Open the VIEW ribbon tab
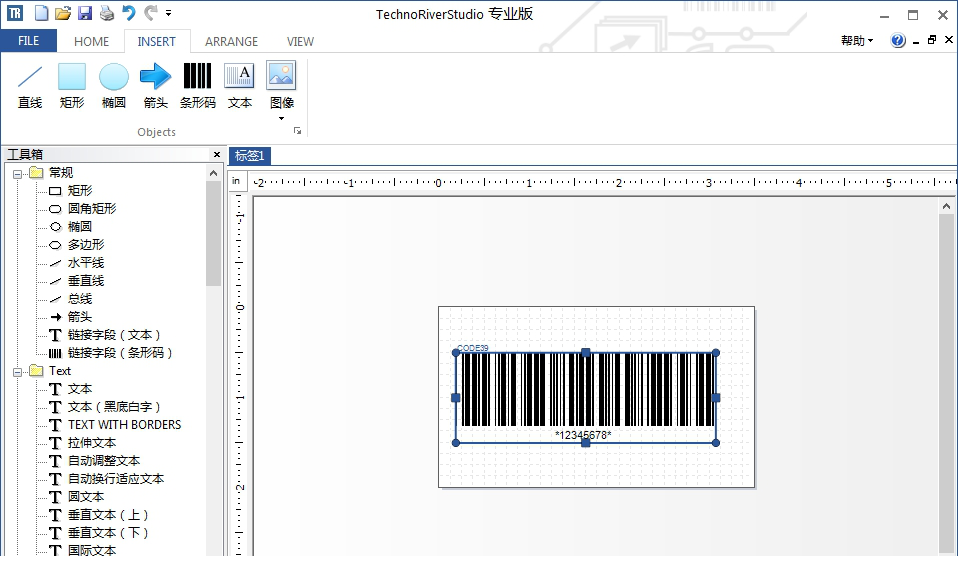Viewport: 958px width, 578px height. (300, 42)
